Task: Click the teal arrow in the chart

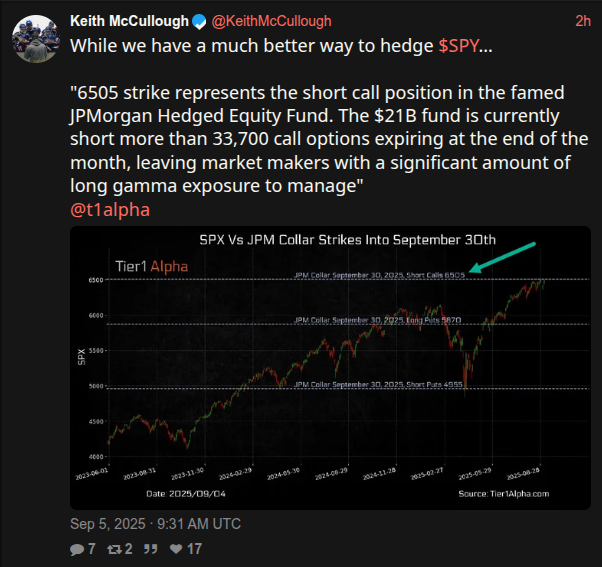Action: point(502,258)
